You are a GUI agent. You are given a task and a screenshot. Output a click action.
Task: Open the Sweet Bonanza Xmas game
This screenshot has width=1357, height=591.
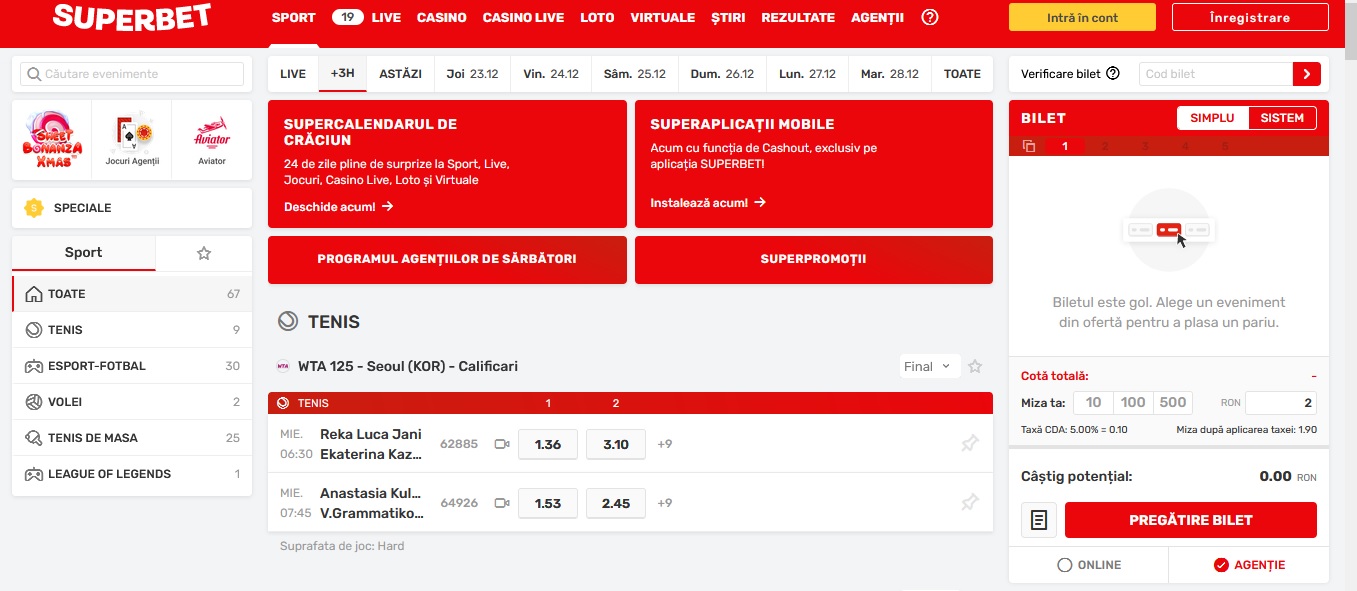tap(51, 140)
